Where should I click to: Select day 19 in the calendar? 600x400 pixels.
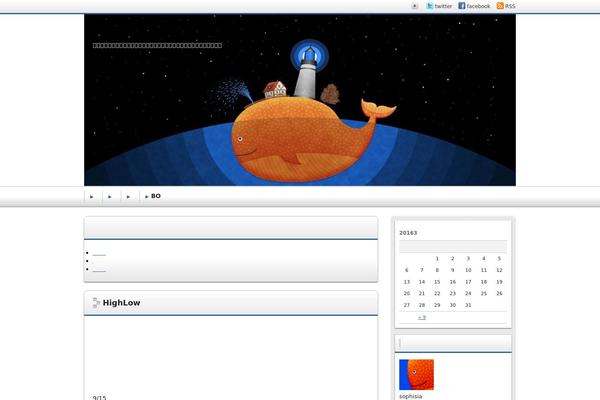[x=499, y=282]
